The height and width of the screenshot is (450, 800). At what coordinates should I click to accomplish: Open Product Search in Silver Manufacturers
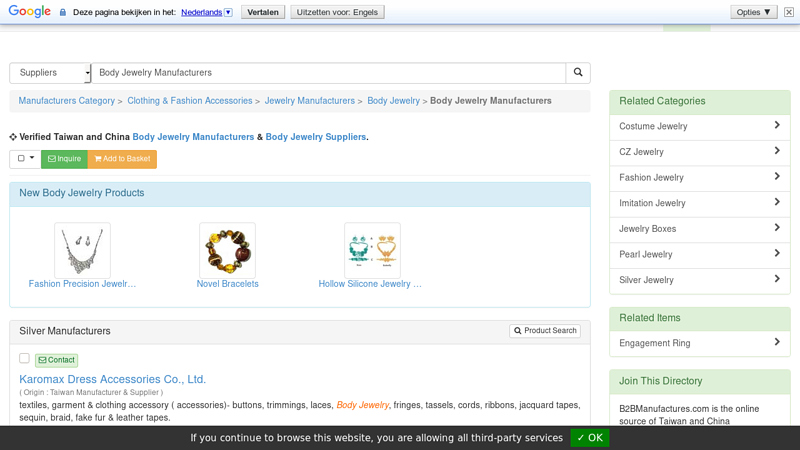coord(545,331)
